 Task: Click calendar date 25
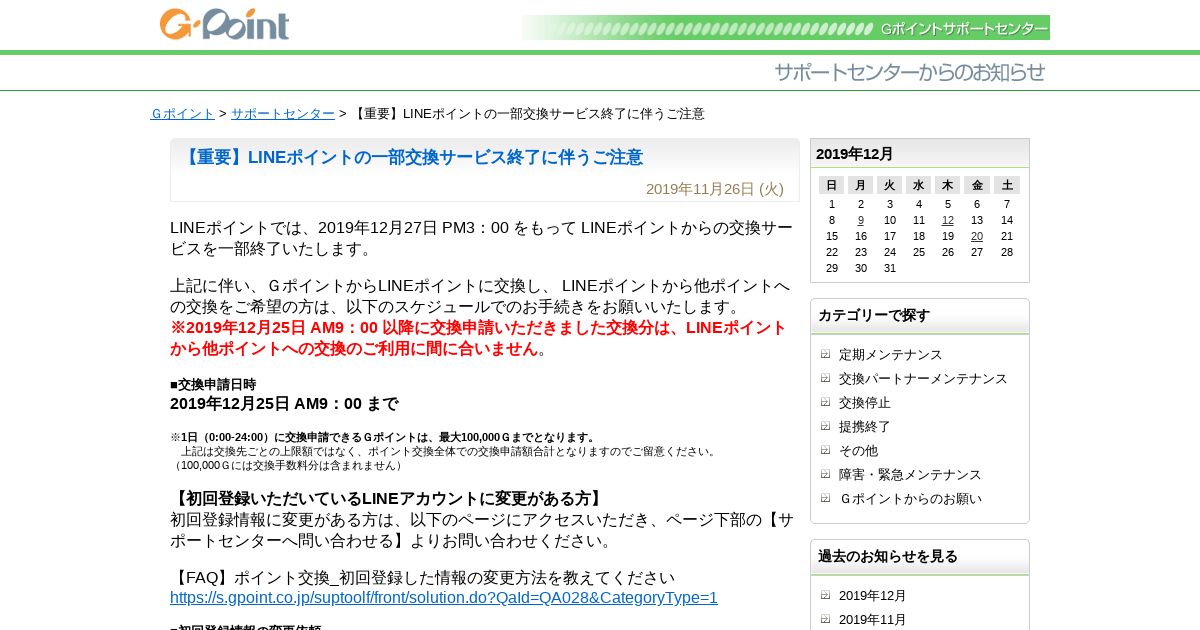[919, 252]
